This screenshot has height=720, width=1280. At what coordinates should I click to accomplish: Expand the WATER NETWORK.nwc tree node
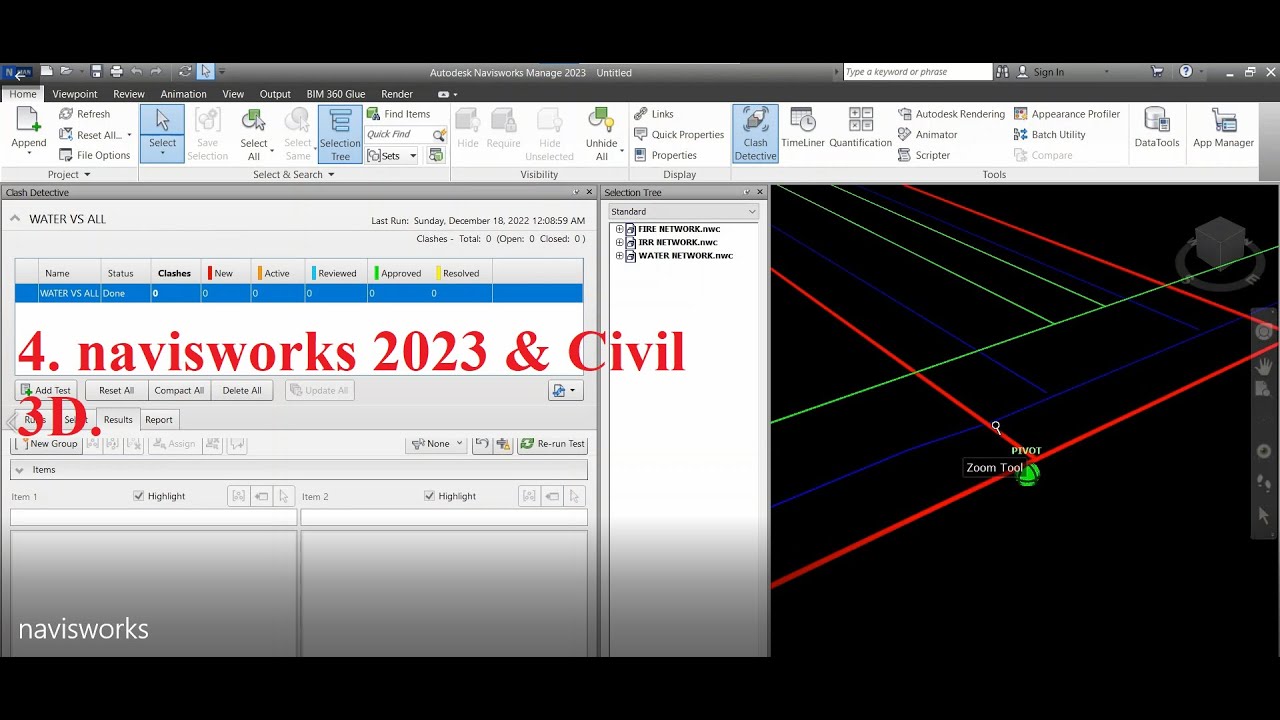(619, 256)
